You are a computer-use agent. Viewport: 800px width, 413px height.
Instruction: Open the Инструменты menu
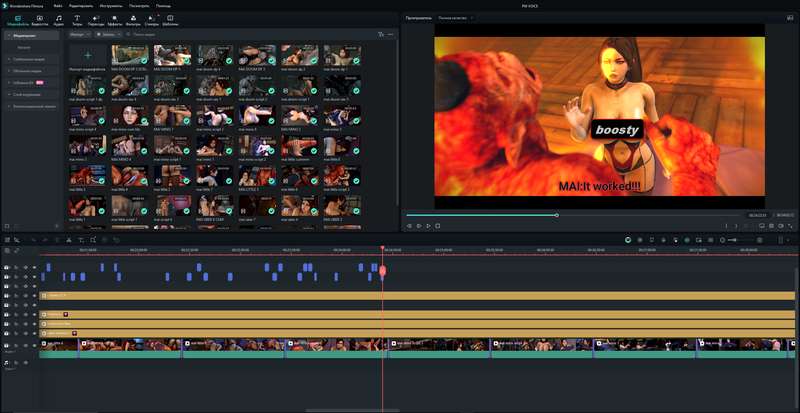pos(111,6)
